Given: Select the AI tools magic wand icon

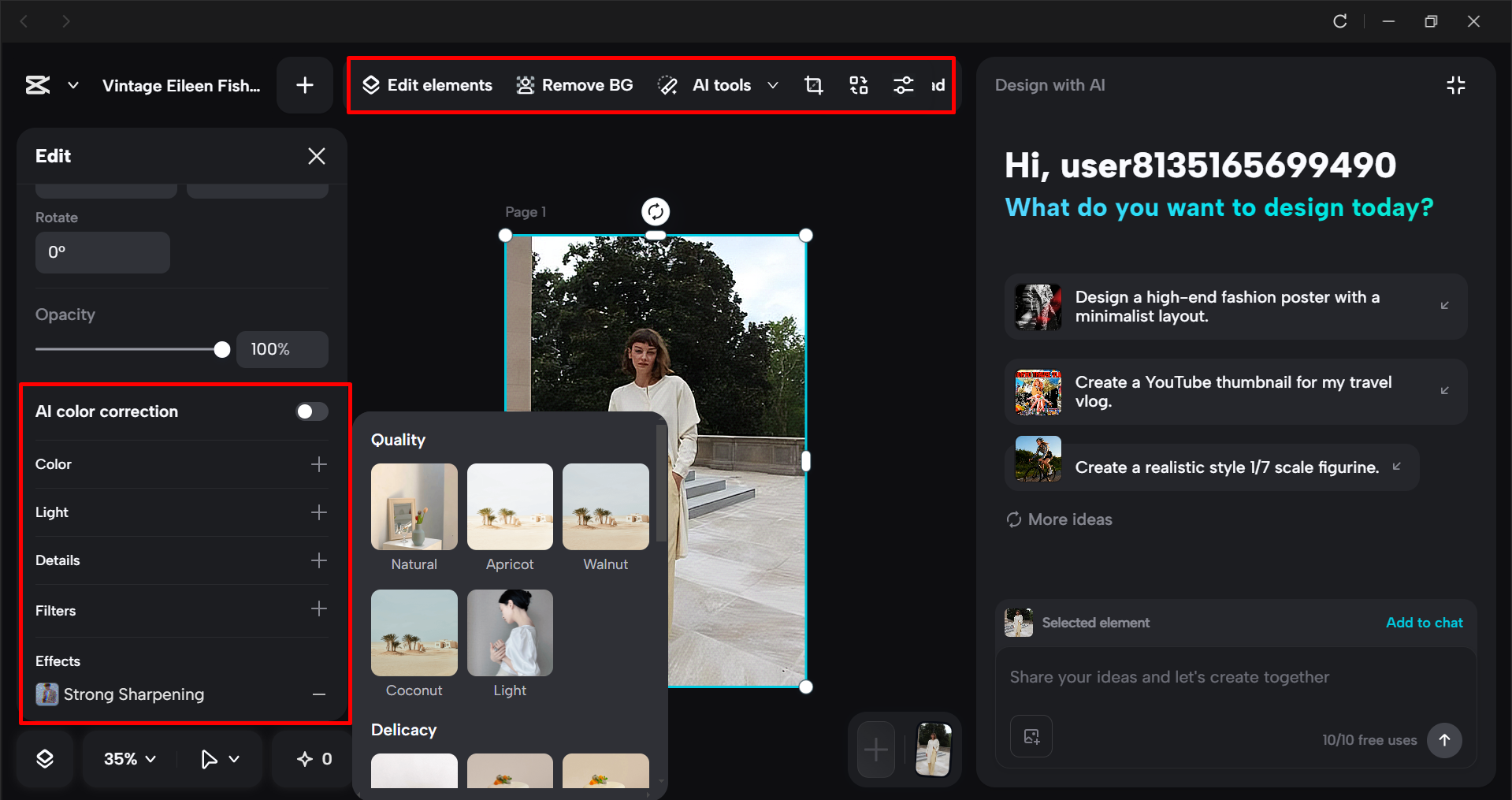Looking at the screenshot, I should pos(667,84).
